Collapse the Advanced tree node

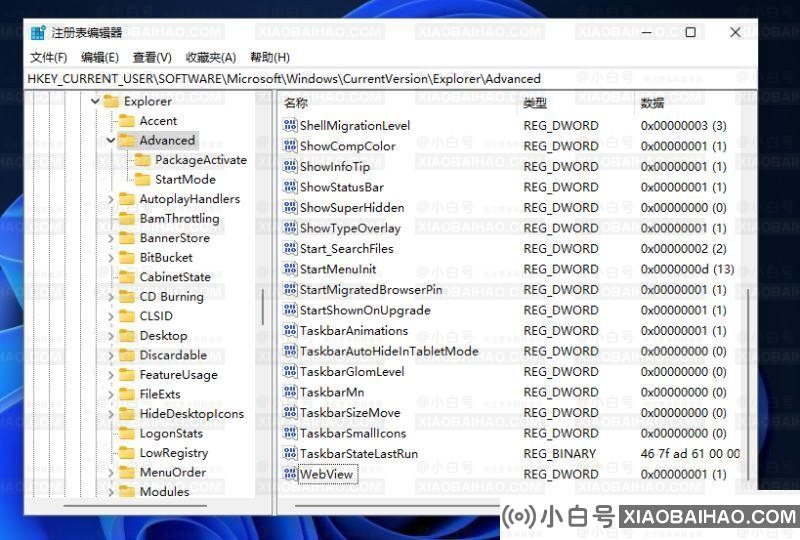pyautogui.click(x=111, y=140)
